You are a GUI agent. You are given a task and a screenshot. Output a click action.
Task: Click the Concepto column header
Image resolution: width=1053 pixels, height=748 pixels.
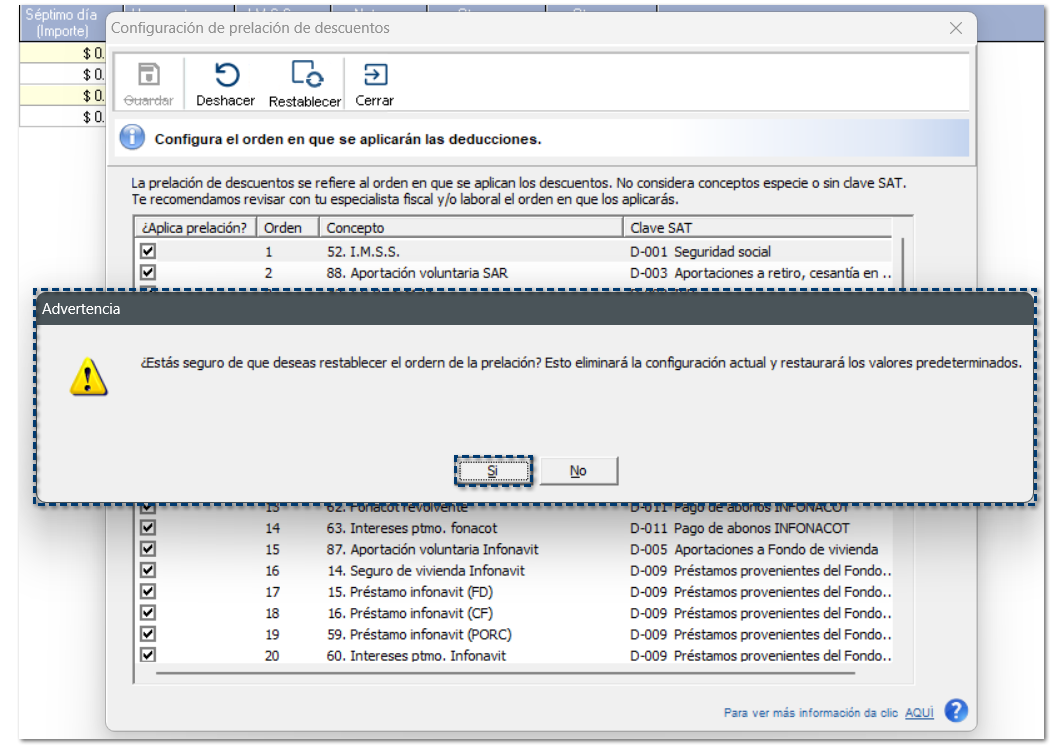(x=470, y=227)
